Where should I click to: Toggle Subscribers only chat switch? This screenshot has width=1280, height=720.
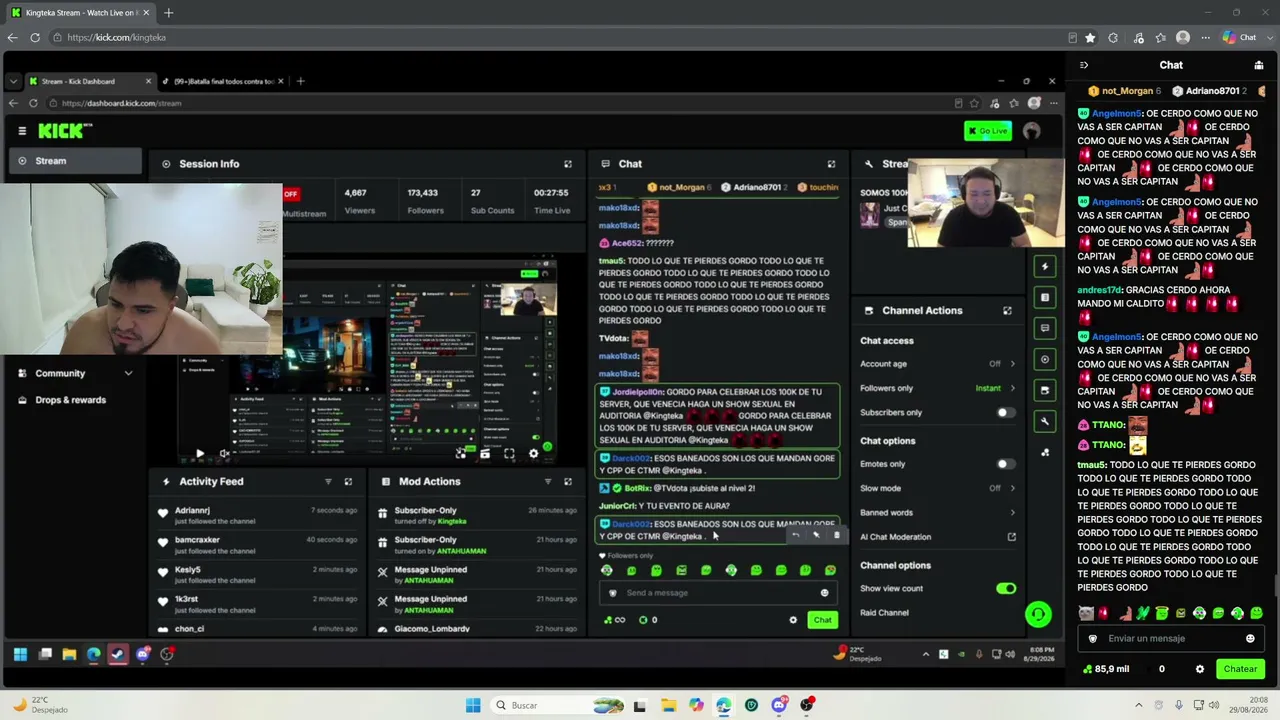pyautogui.click(x=1005, y=413)
